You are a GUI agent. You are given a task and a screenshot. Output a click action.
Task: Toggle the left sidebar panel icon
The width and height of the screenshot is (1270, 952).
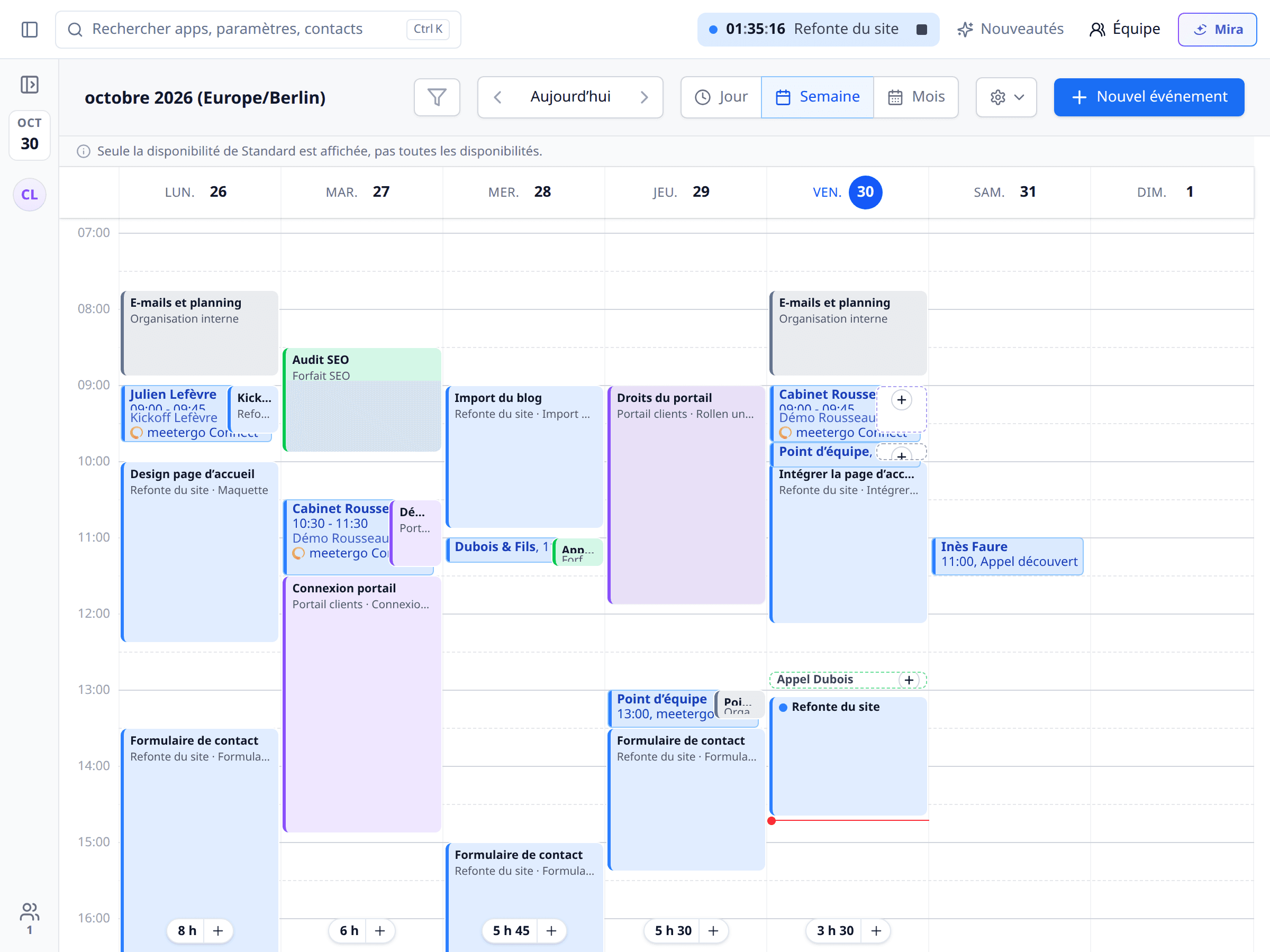[29, 29]
